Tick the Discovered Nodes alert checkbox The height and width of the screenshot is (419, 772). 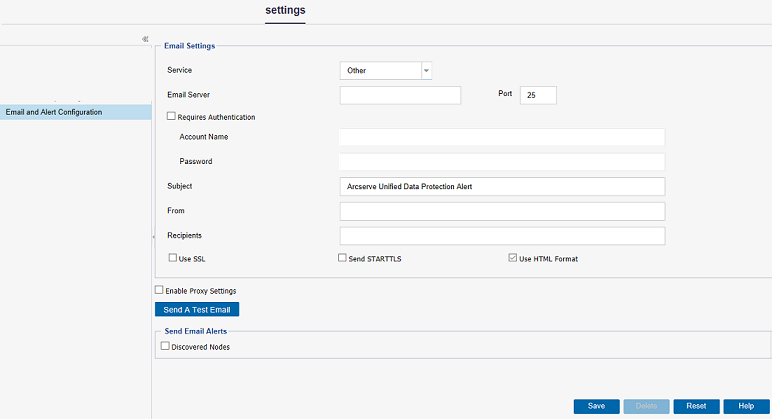click(165, 346)
